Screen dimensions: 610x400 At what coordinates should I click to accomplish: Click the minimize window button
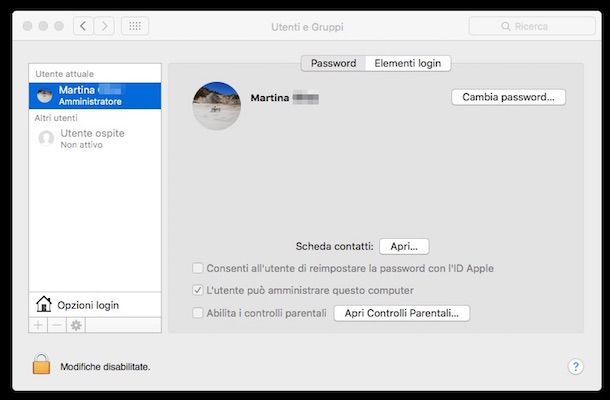click(x=43, y=26)
